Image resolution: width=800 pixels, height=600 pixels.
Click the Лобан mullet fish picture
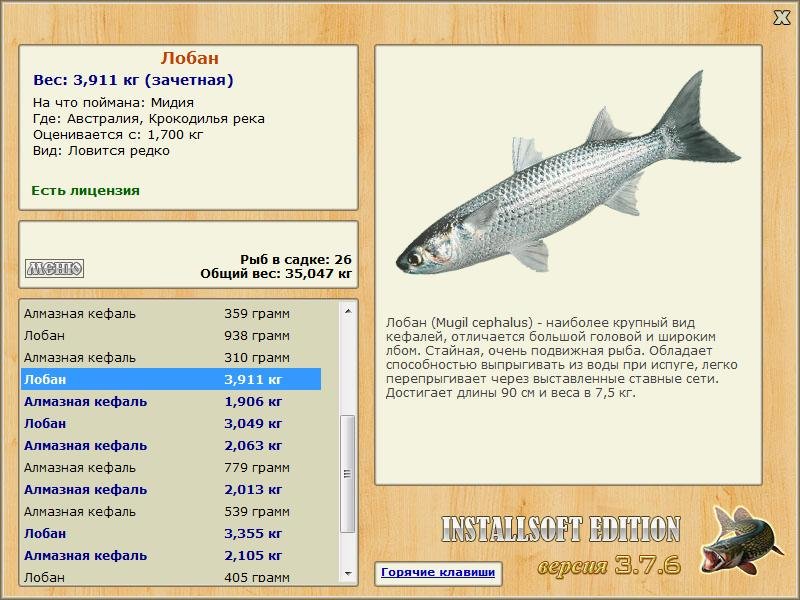coord(568,173)
